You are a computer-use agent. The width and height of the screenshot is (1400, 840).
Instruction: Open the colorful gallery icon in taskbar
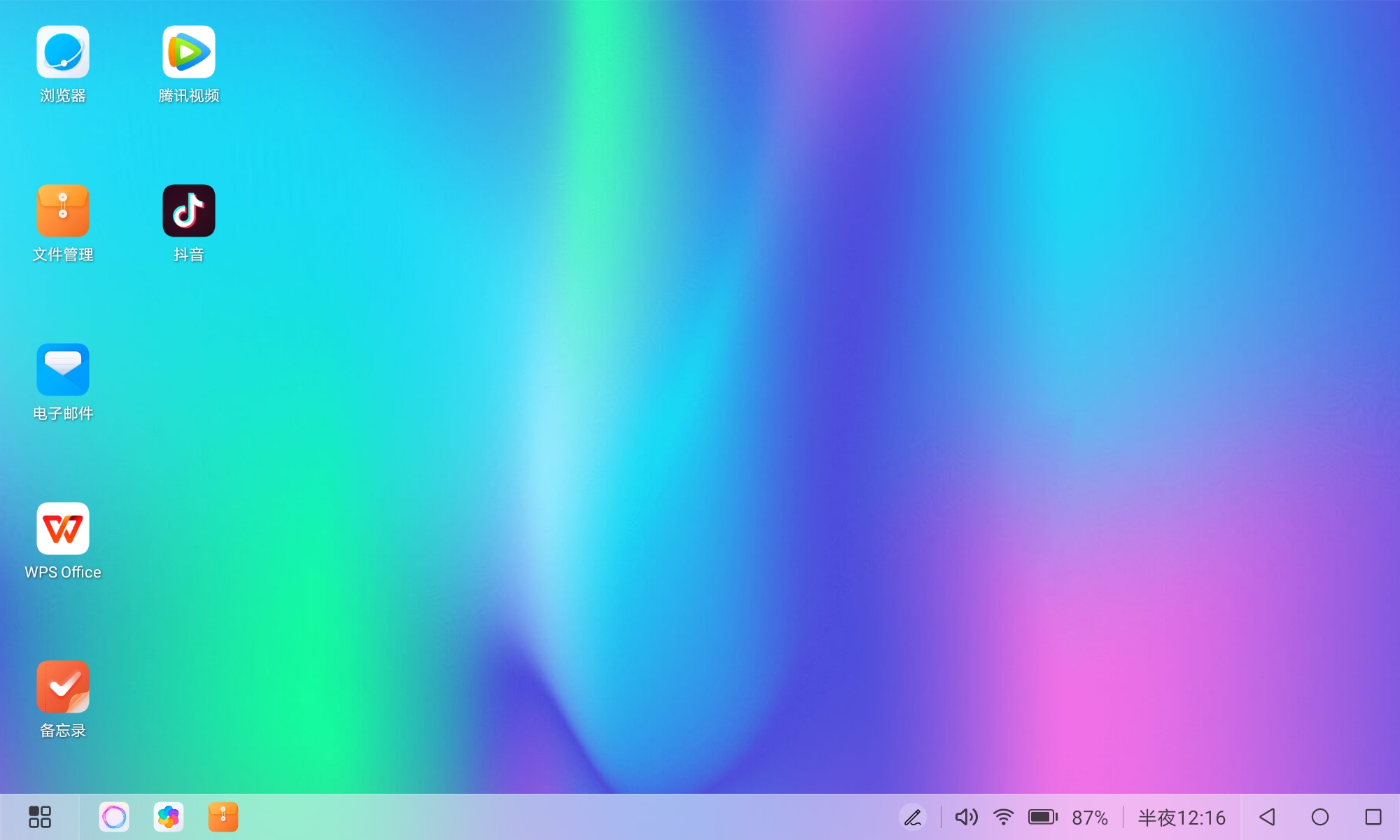169,817
